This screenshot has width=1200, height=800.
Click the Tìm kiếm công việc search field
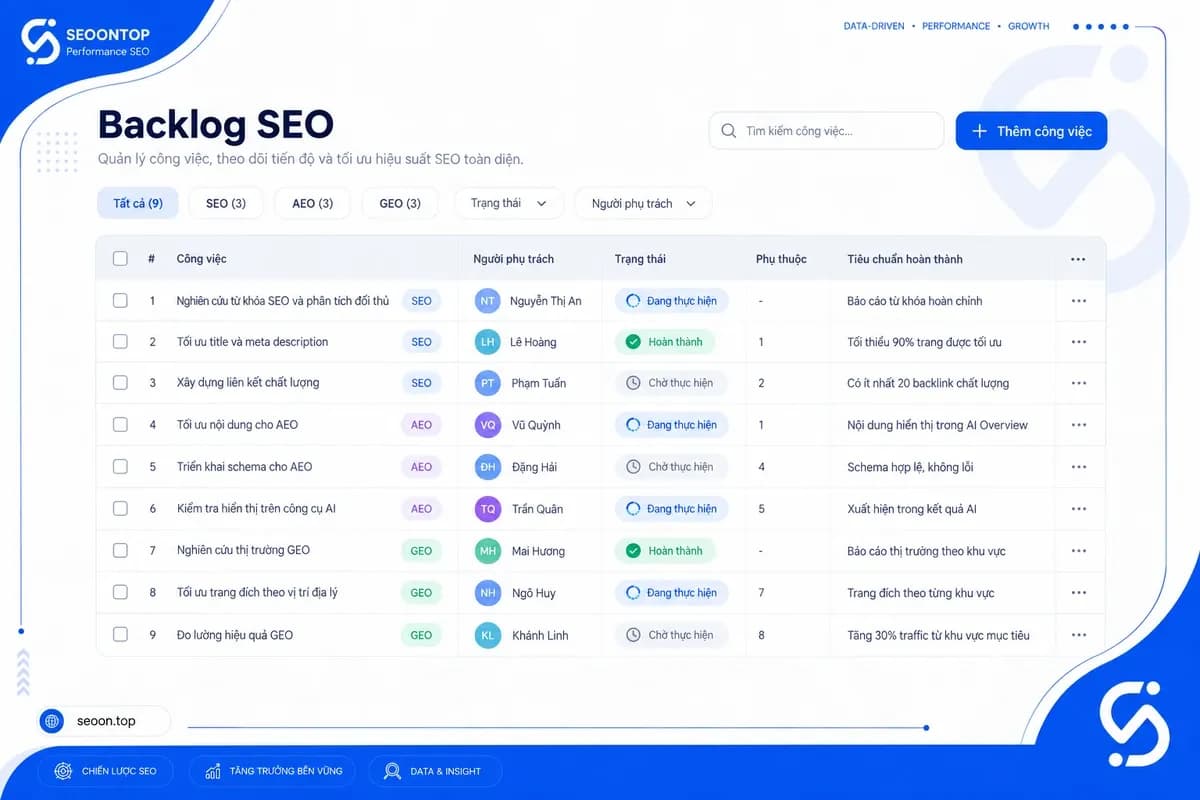click(826, 131)
